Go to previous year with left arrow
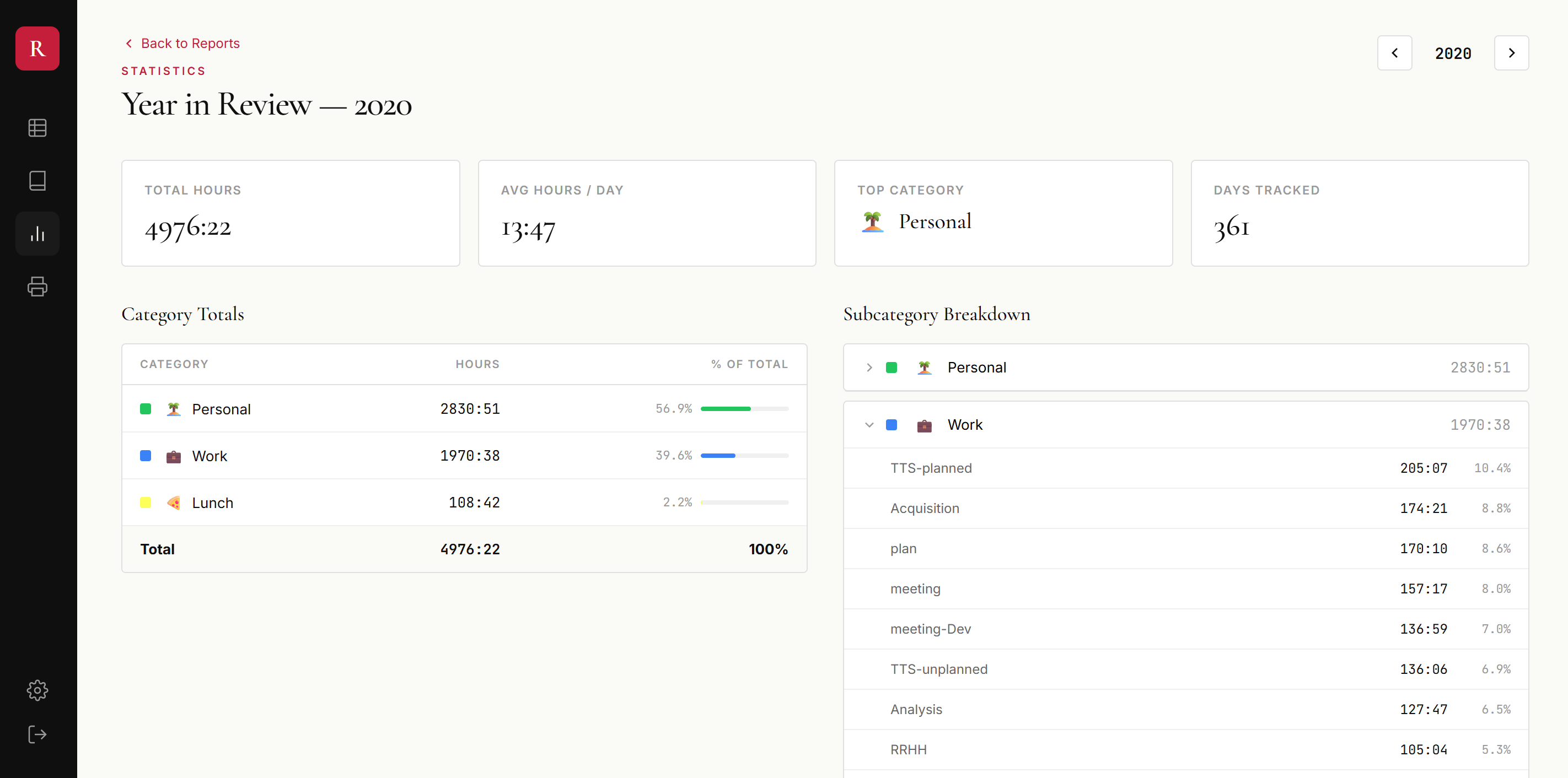The width and height of the screenshot is (1568, 778). click(x=1394, y=53)
